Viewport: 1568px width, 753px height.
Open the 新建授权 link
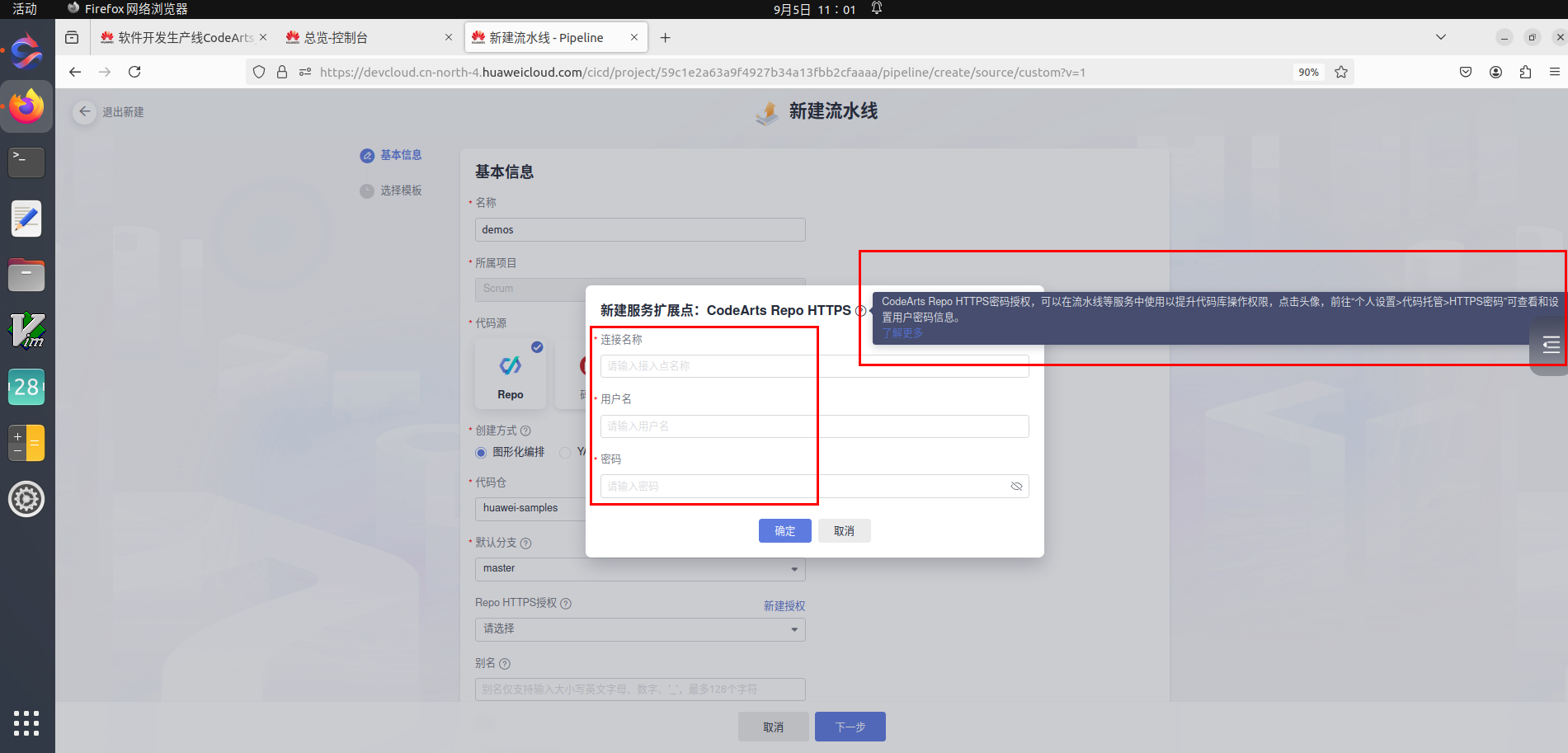[784, 606]
